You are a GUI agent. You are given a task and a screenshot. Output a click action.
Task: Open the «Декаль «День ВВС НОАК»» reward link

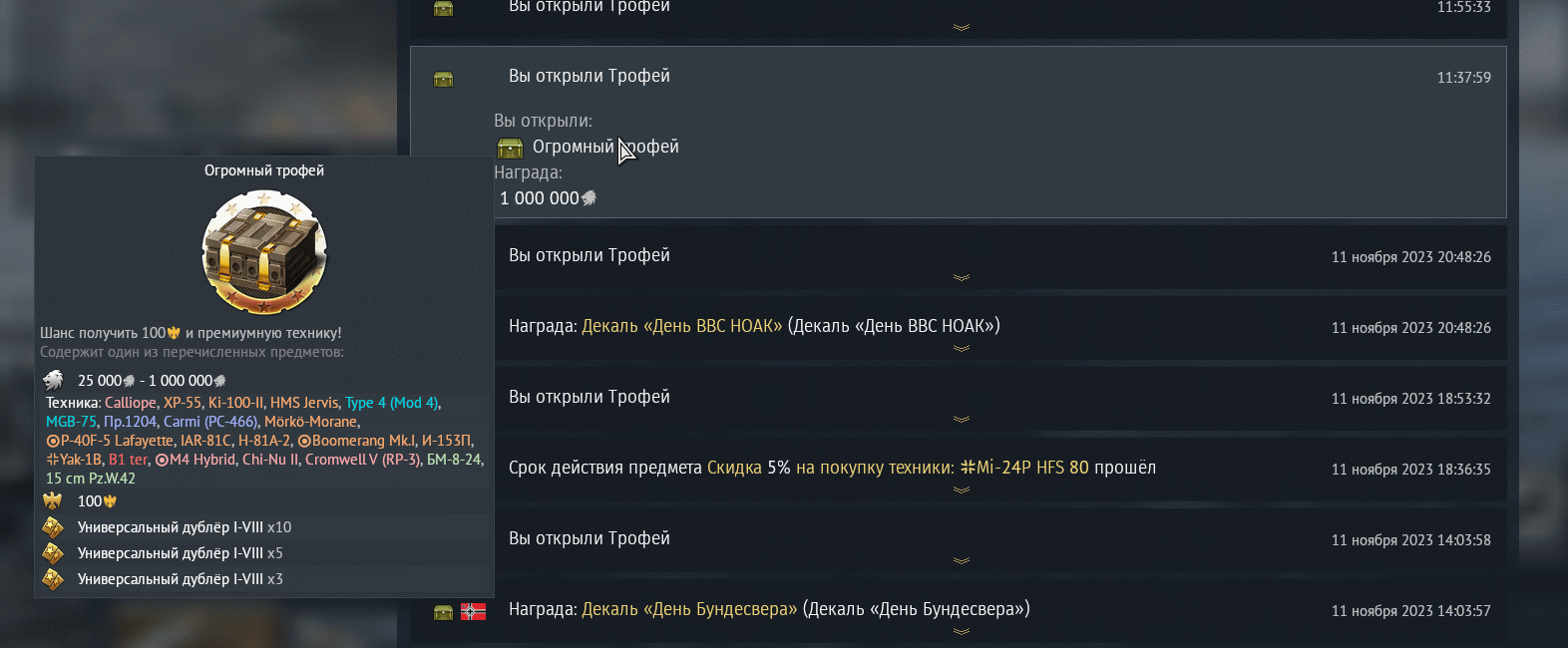click(681, 326)
